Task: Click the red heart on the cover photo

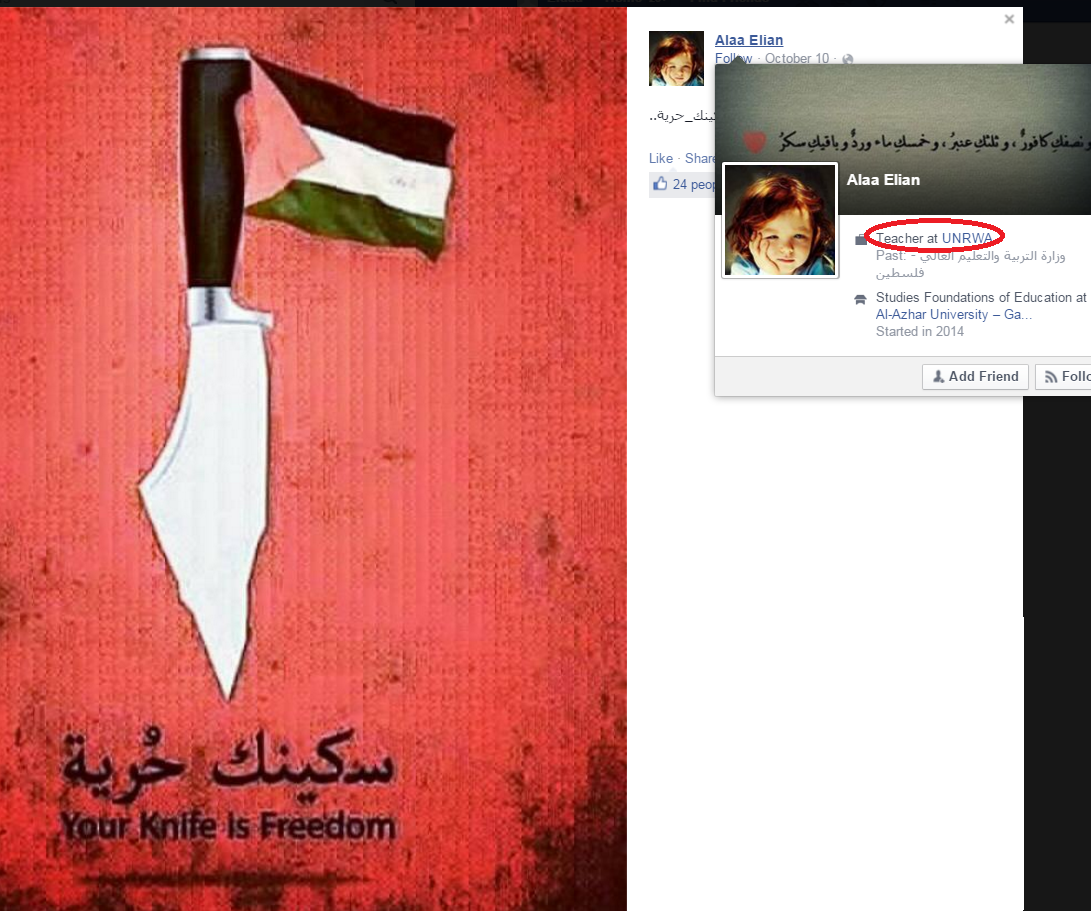Action: point(754,141)
